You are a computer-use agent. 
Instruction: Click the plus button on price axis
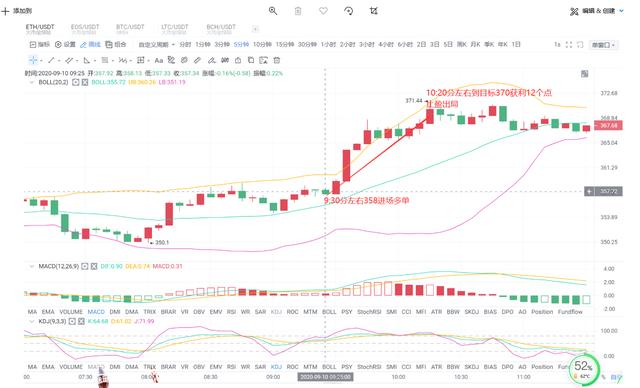coord(589,191)
